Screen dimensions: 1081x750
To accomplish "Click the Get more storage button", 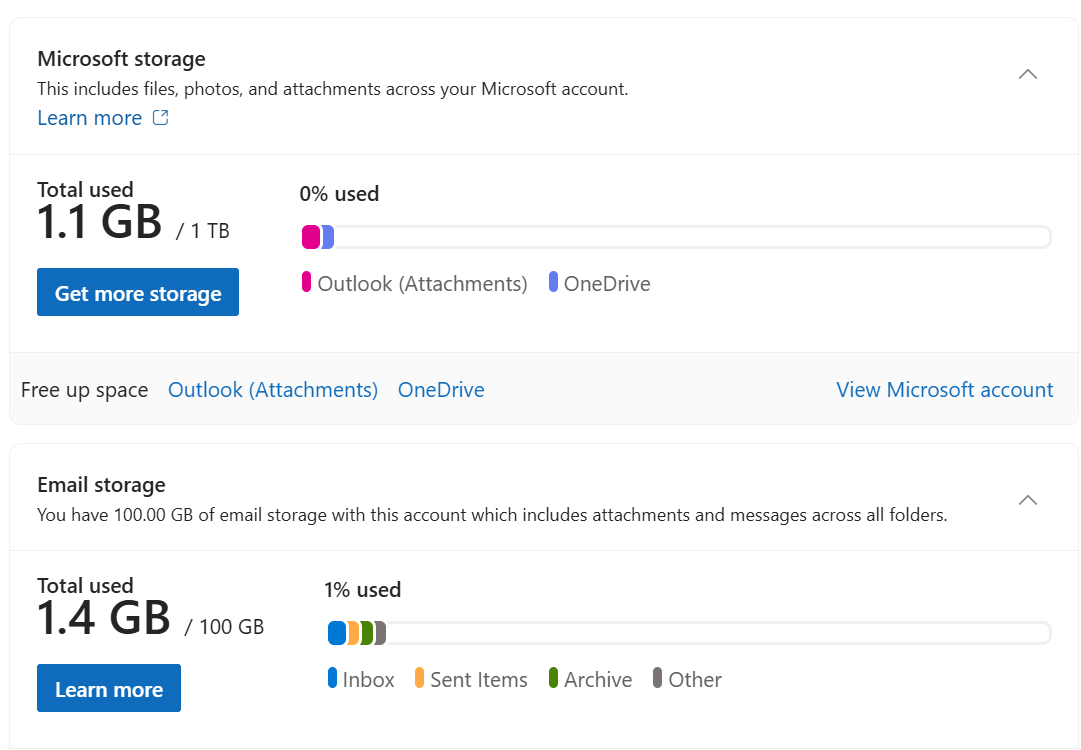I will click(138, 292).
